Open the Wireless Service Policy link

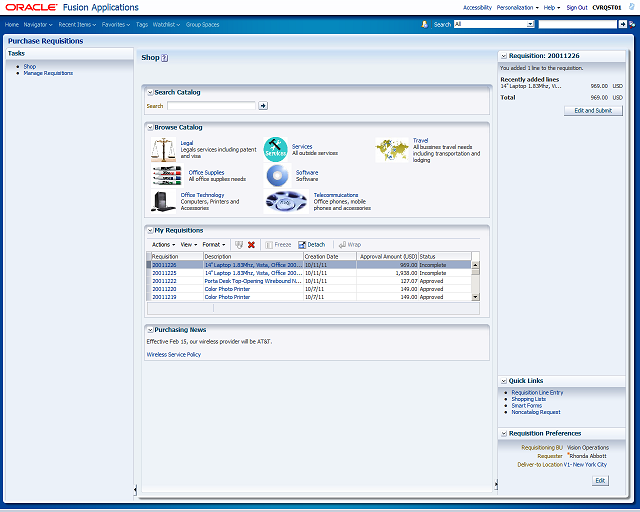point(174,354)
